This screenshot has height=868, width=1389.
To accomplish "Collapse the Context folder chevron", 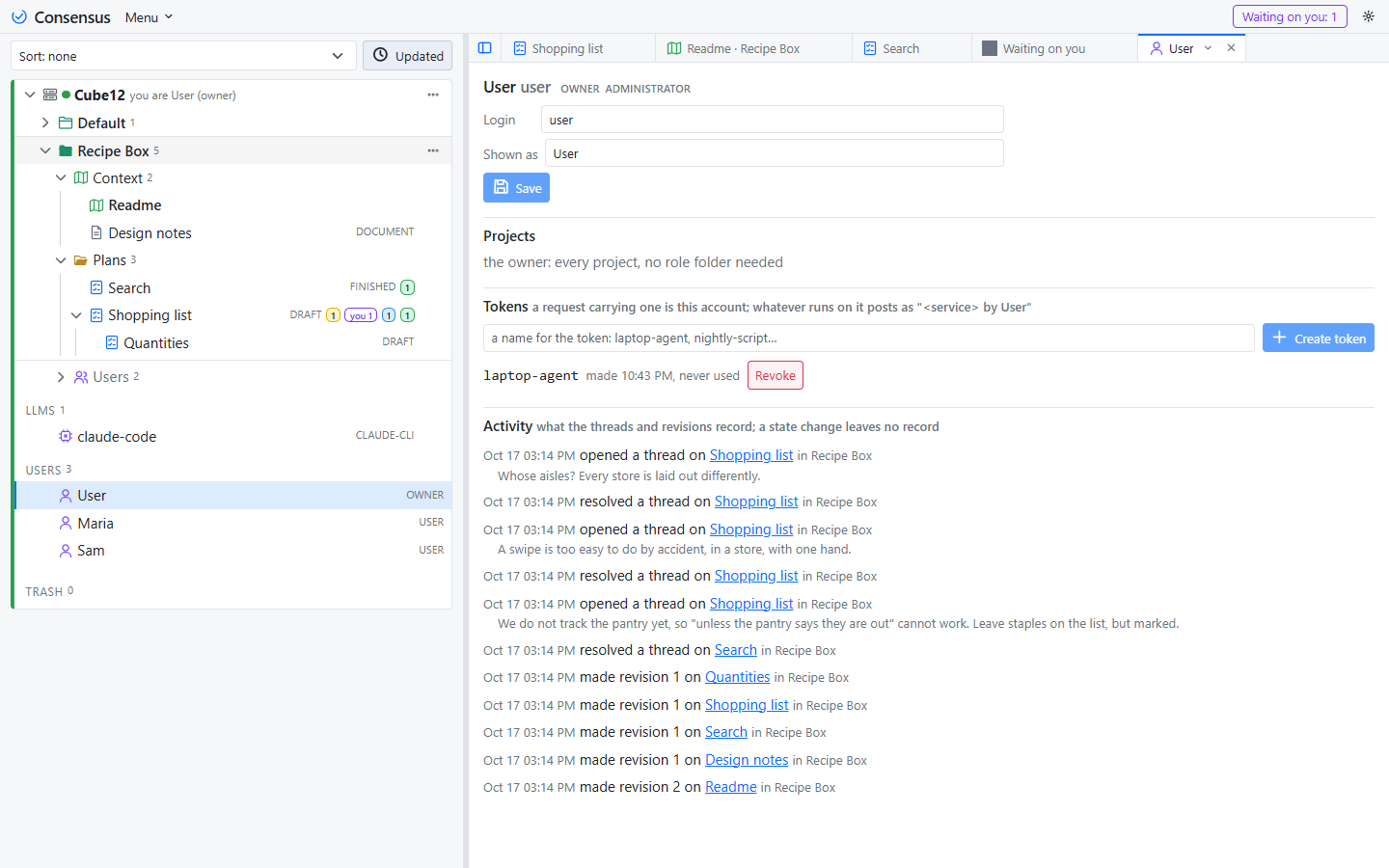I will tap(61, 177).
